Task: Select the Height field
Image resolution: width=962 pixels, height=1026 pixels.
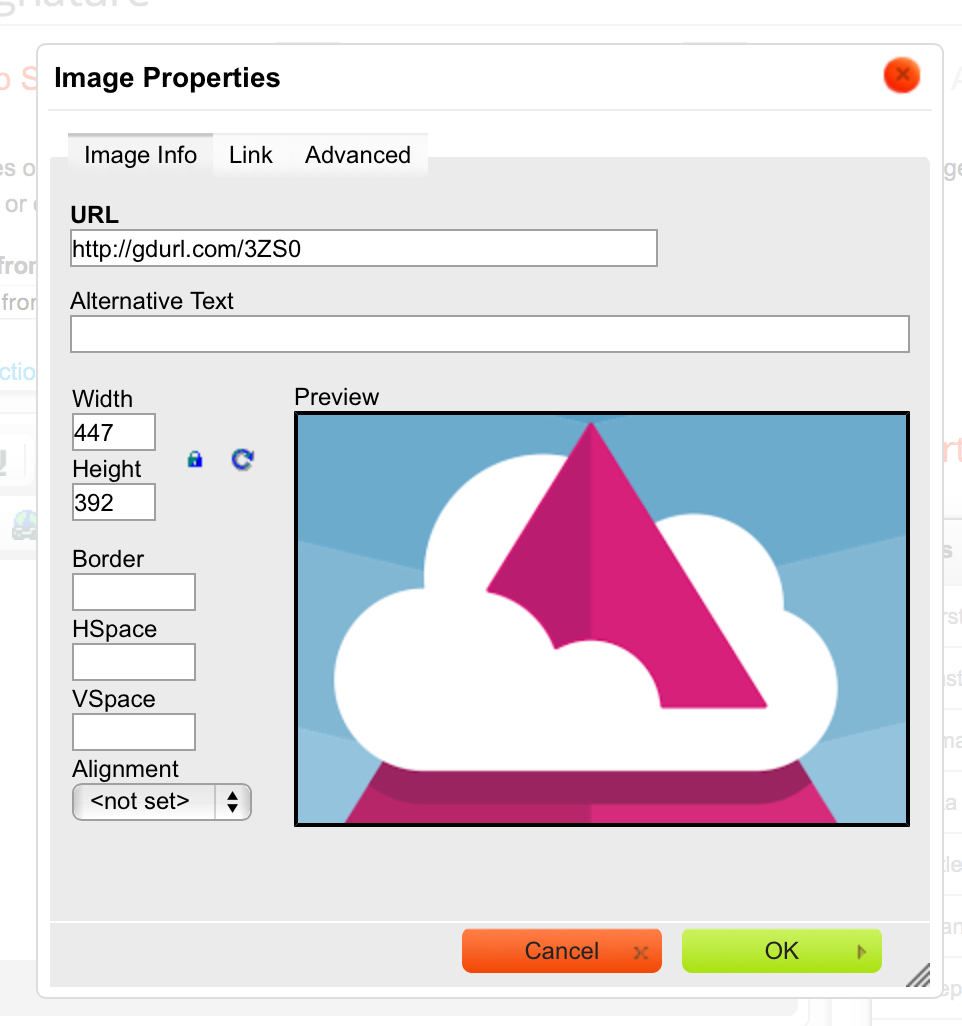Action: [114, 502]
